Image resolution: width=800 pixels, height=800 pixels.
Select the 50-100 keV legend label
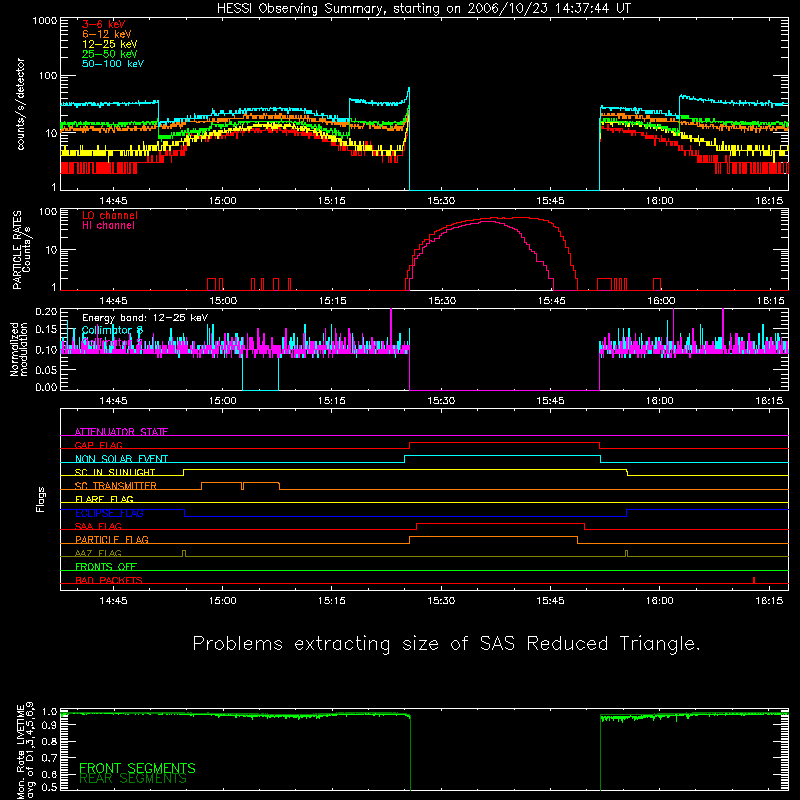tap(113, 64)
